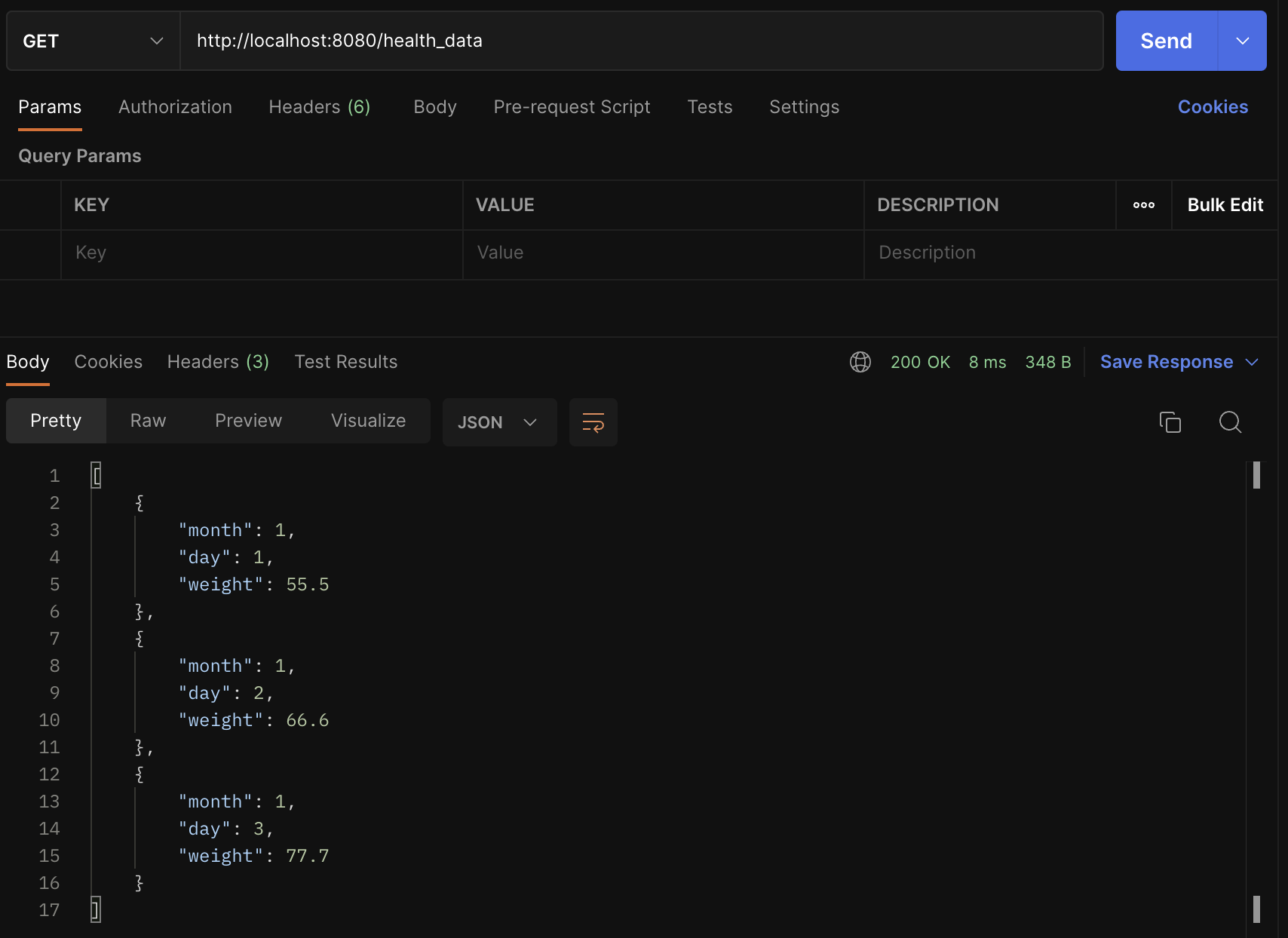This screenshot has width=1288, height=938.
Task: Open the Settings tab
Action: pos(804,107)
